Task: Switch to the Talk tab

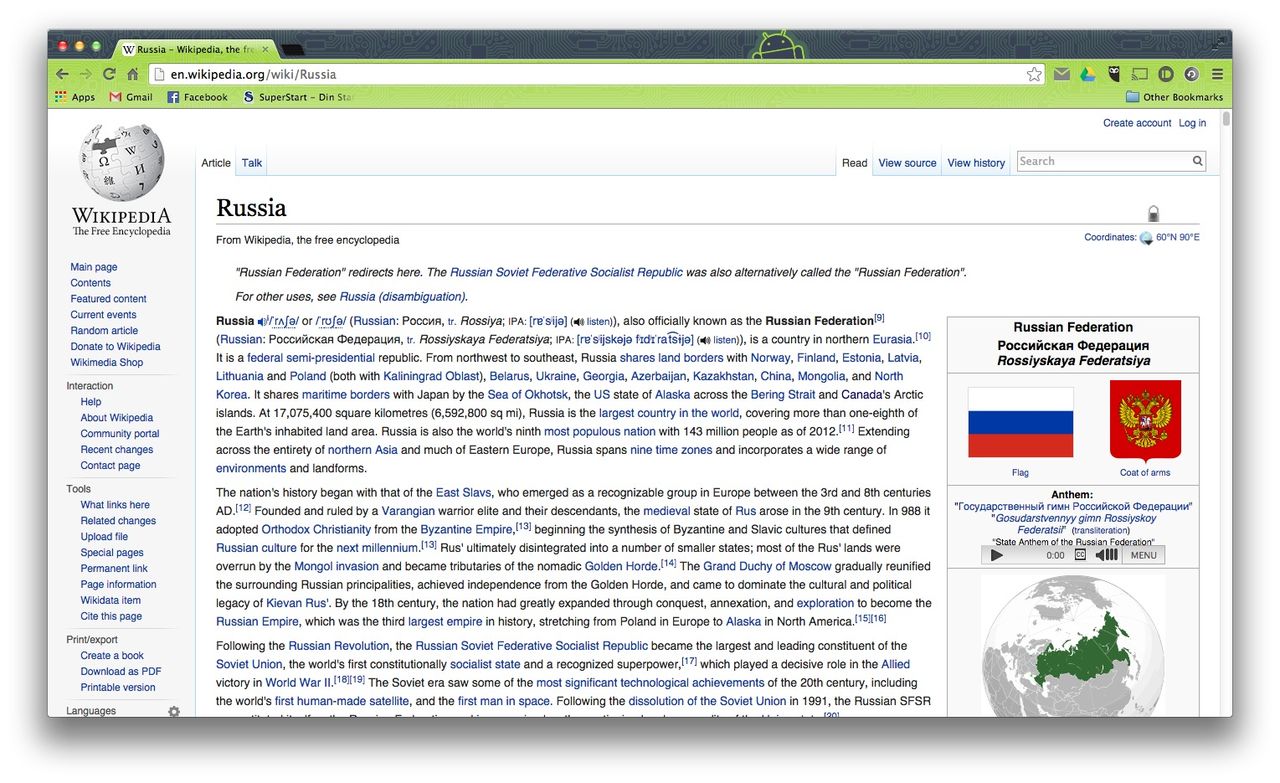Action: (x=252, y=163)
